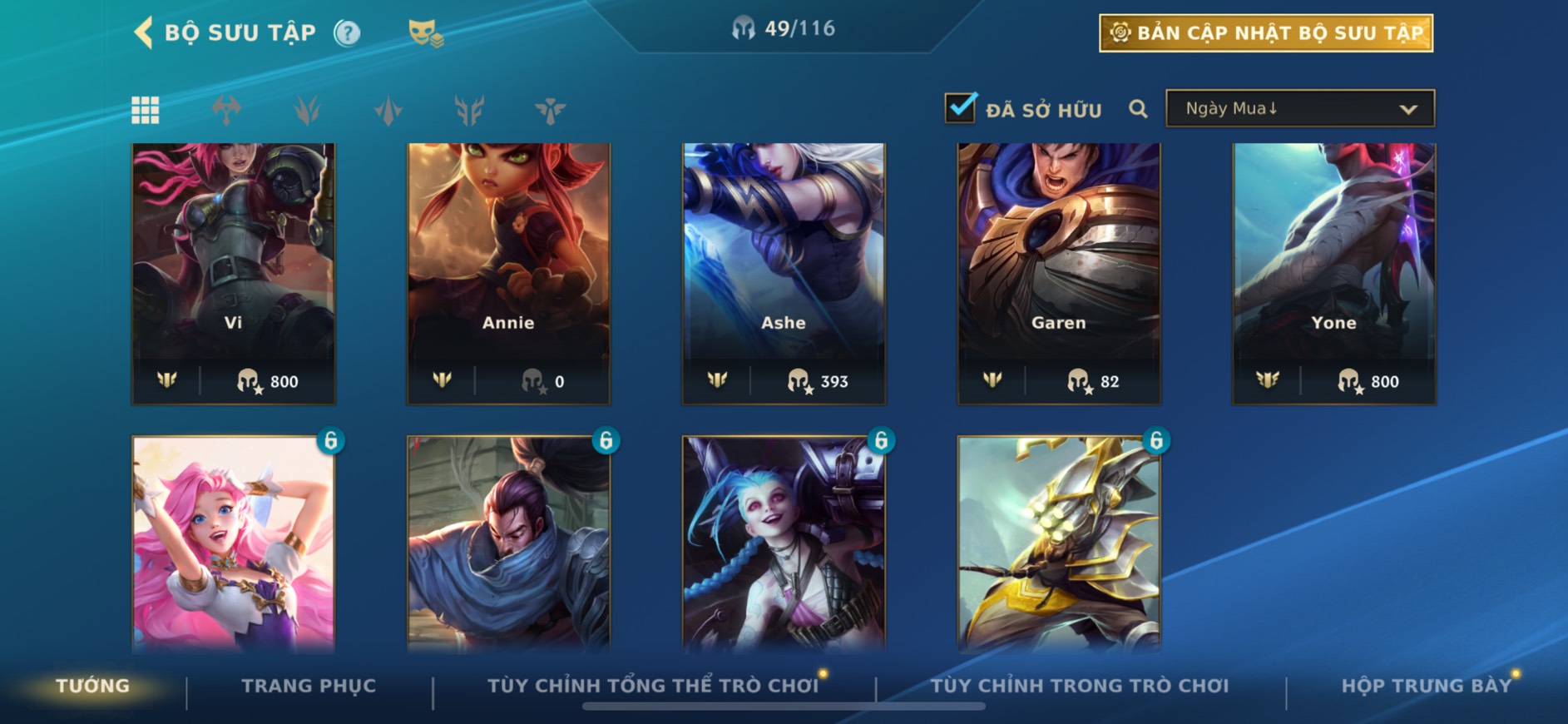Select the all-champions grid filter icon
Image resolution: width=1568 pixels, height=724 pixels.
click(145, 109)
